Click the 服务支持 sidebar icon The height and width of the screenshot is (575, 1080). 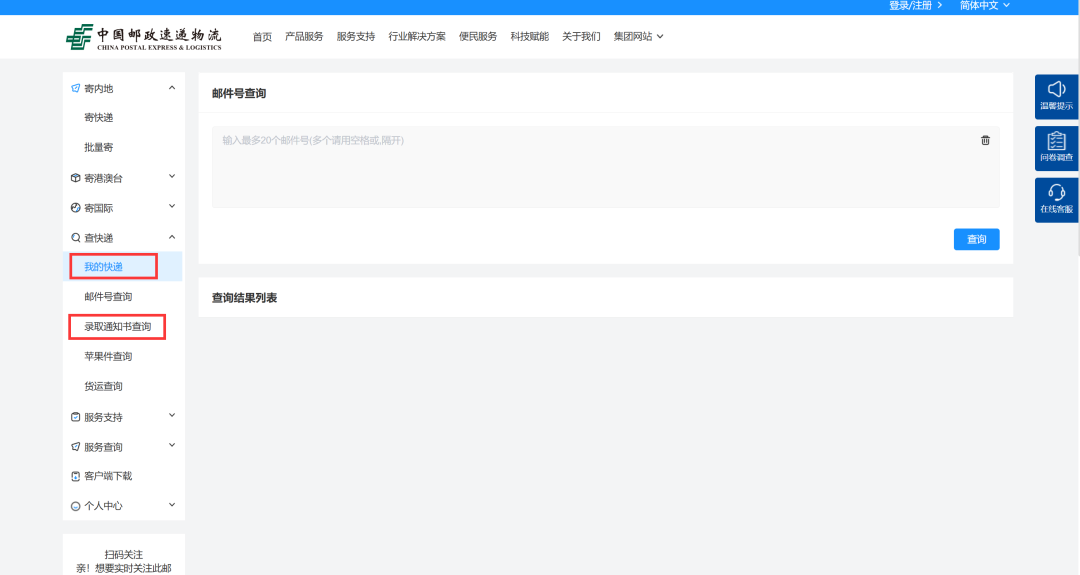pos(76,417)
